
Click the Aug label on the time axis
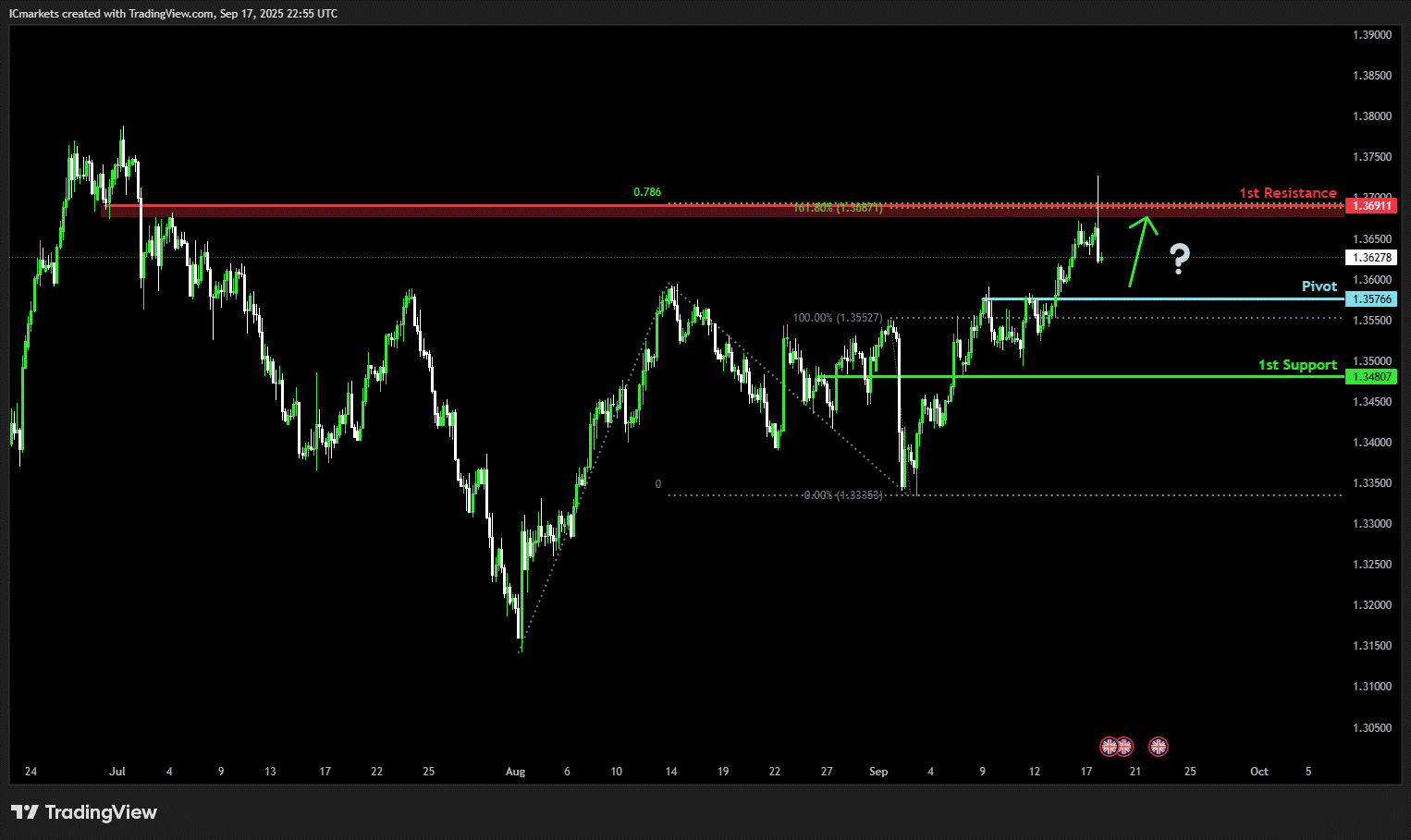[515, 772]
